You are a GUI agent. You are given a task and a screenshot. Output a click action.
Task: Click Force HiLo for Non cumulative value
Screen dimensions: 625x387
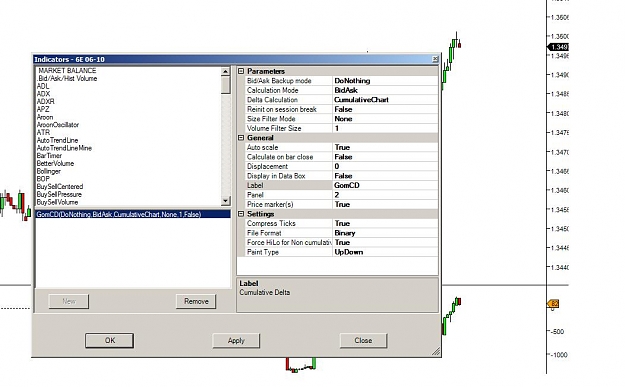385,243
